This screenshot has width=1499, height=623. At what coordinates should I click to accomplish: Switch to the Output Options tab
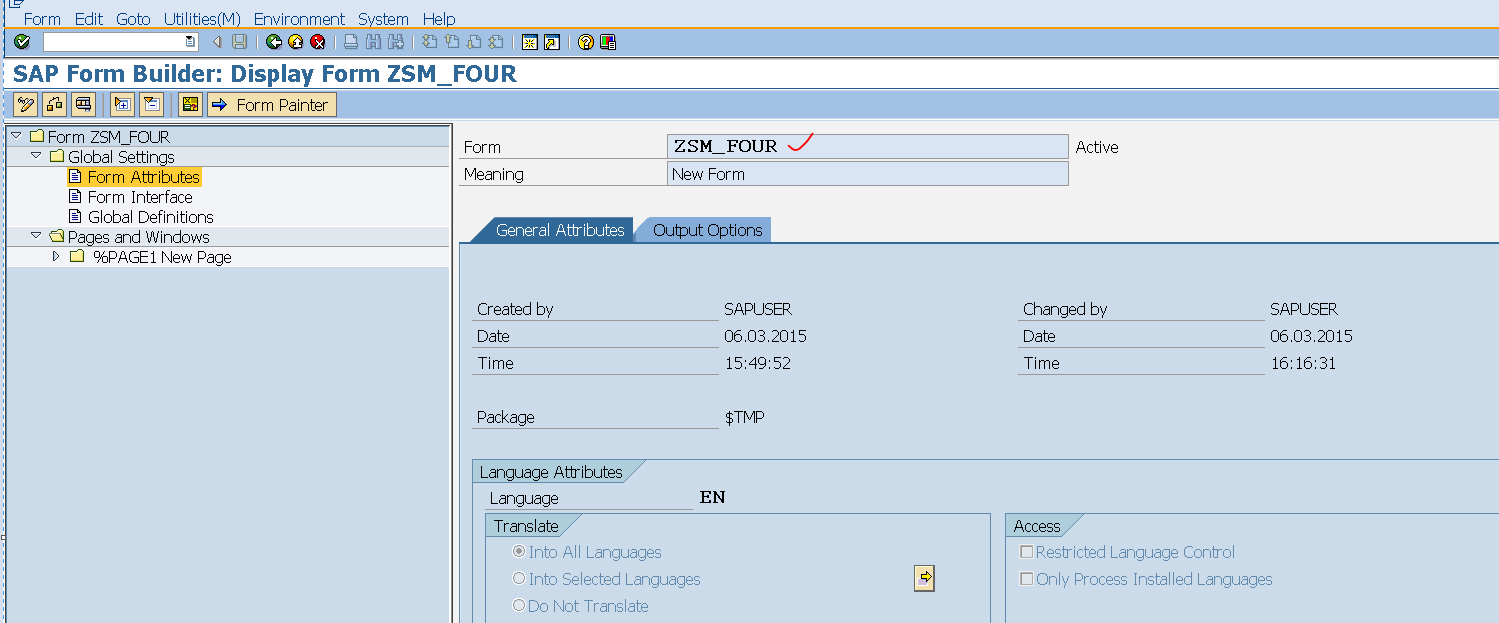[x=707, y=230]
